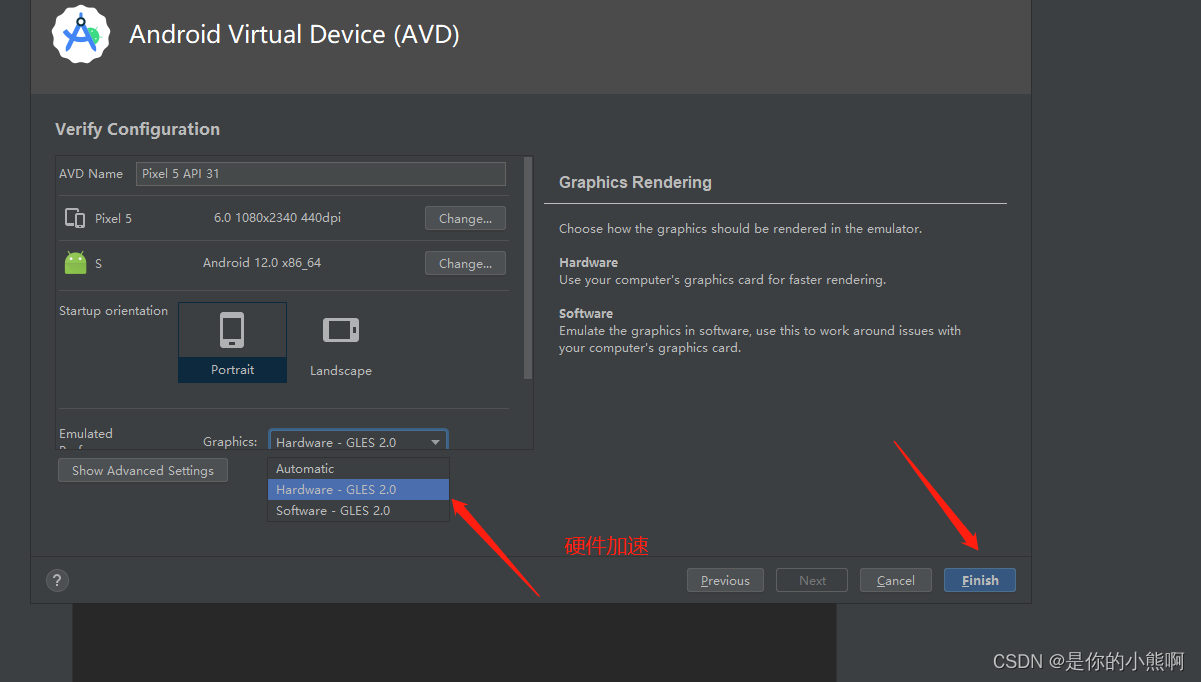Go back with the Previous button

point(725,580)
